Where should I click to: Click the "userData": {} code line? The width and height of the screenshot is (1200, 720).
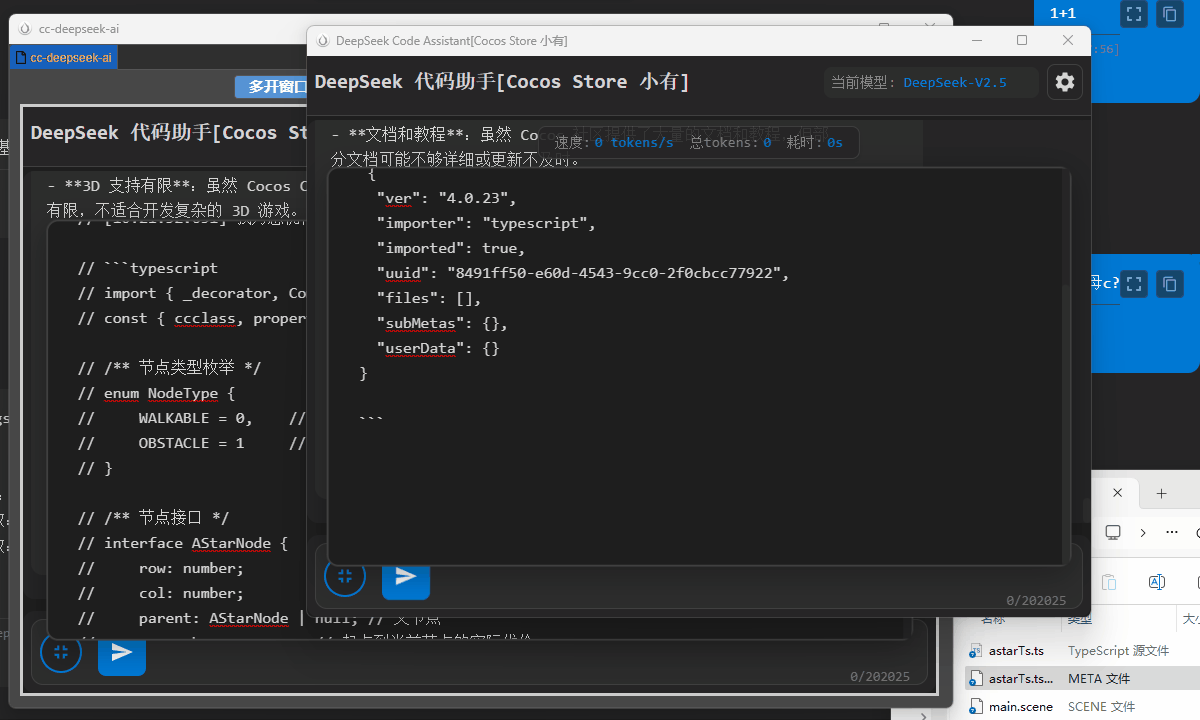[438, 348]
